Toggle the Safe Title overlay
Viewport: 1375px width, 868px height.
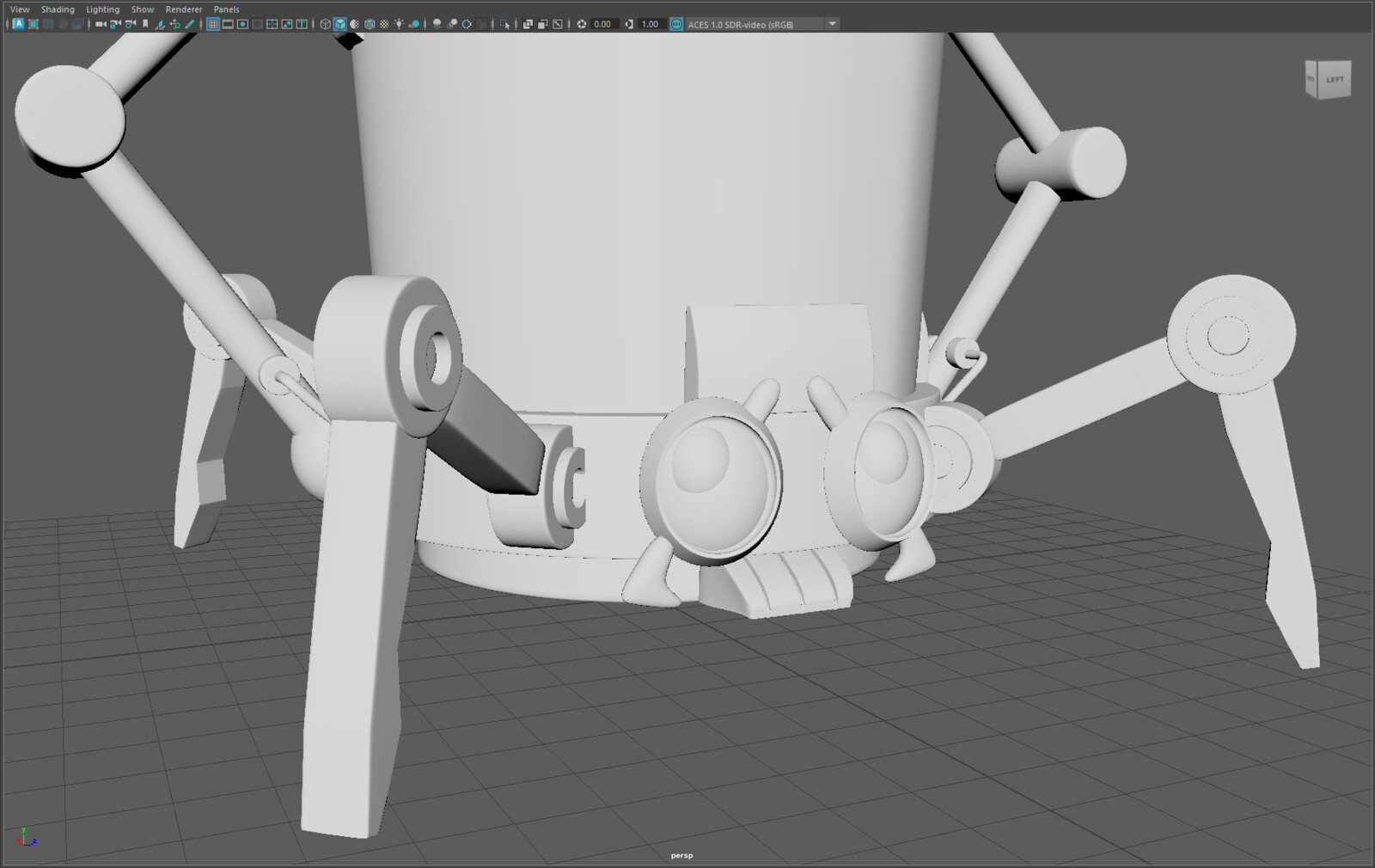pyautogui.click(x=302, y=24)
